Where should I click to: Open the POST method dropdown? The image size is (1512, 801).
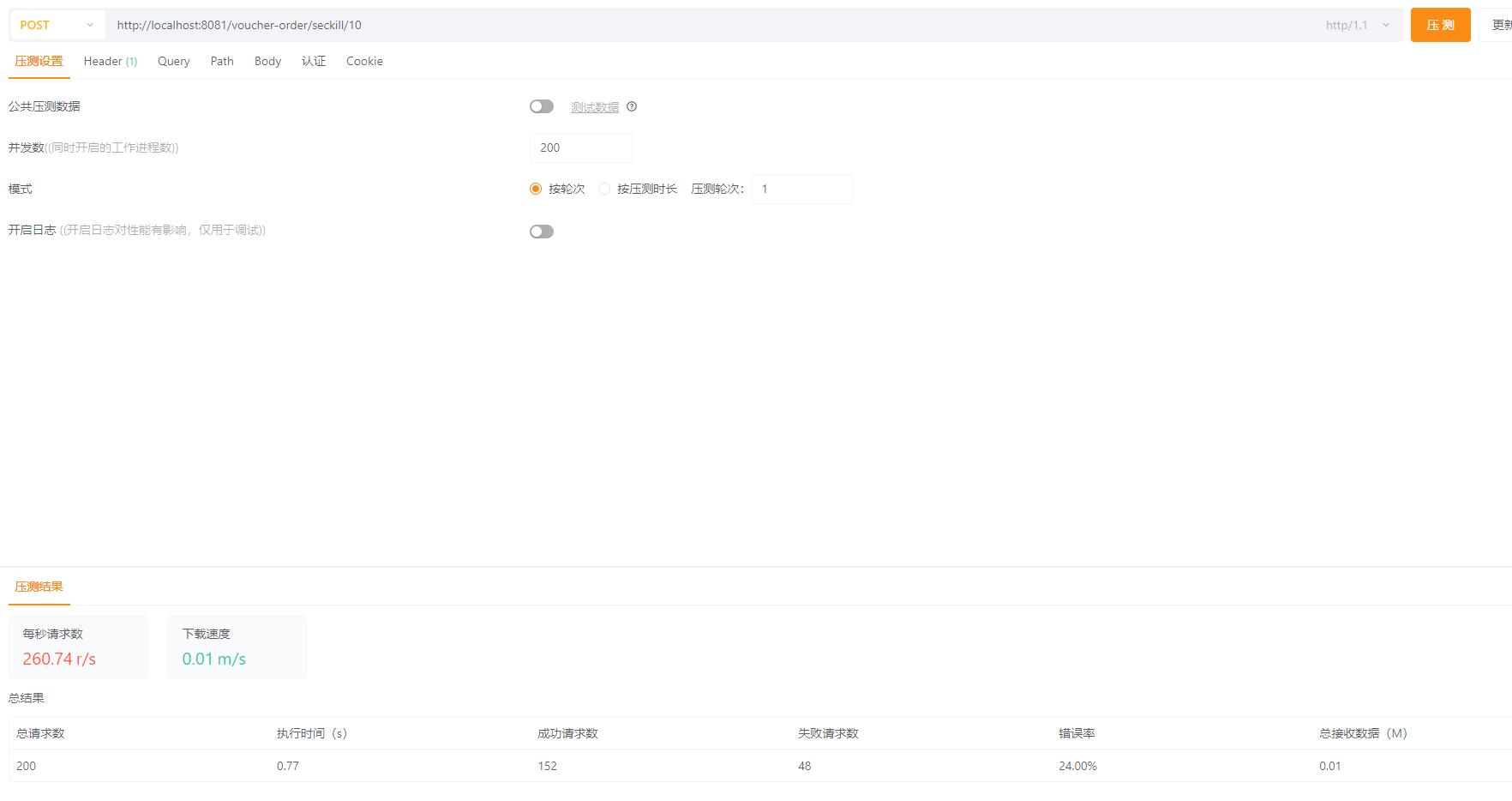[57, 25]
